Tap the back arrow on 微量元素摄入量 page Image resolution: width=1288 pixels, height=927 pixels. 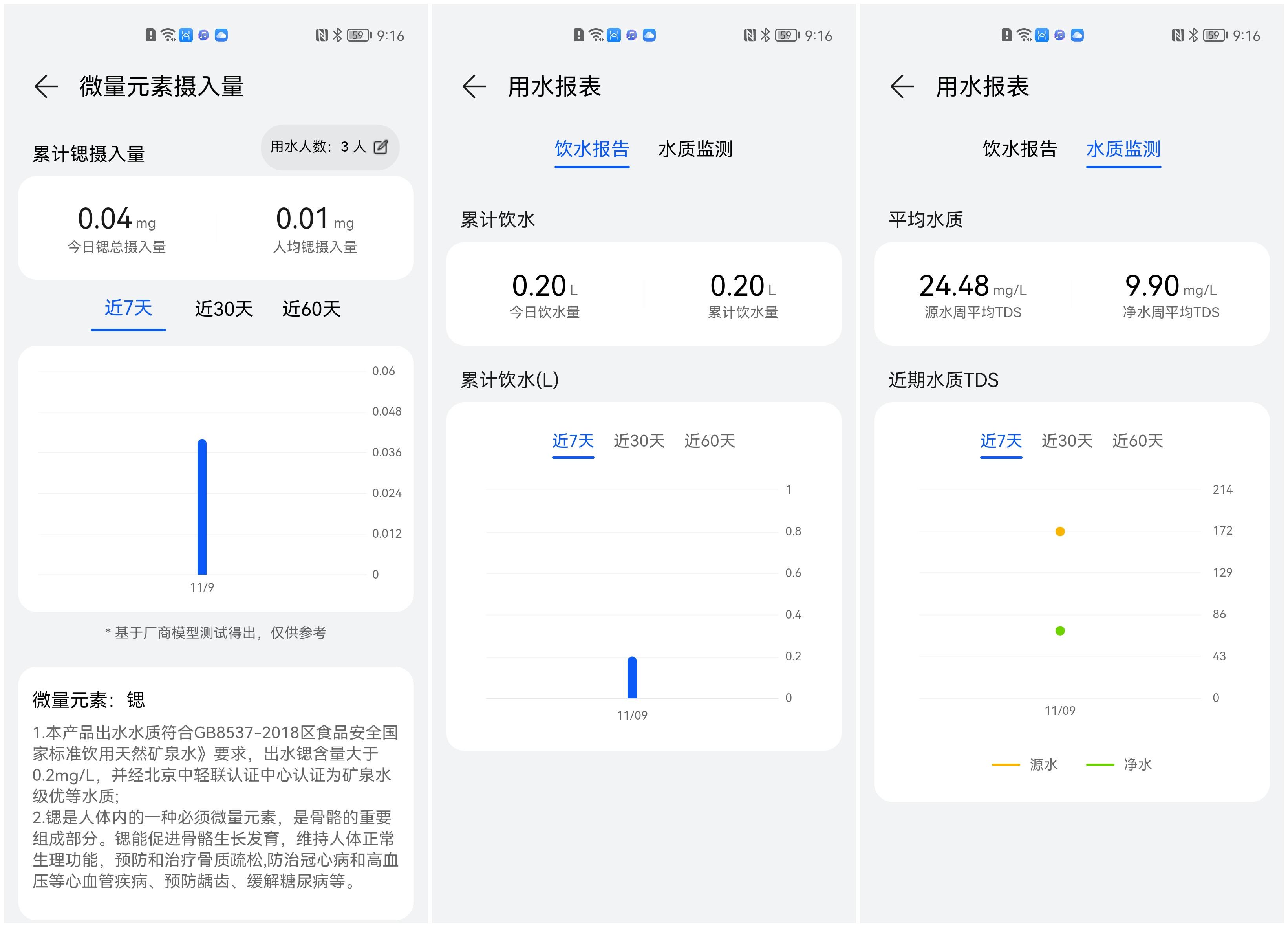pos(46,86)
